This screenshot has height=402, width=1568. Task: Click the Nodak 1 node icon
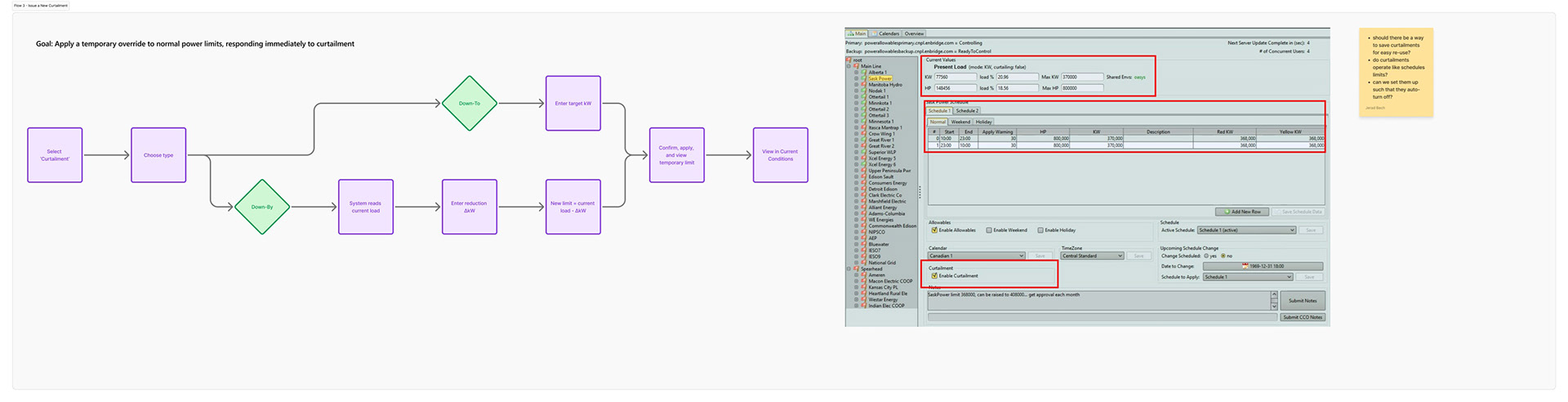click(864, 91)
